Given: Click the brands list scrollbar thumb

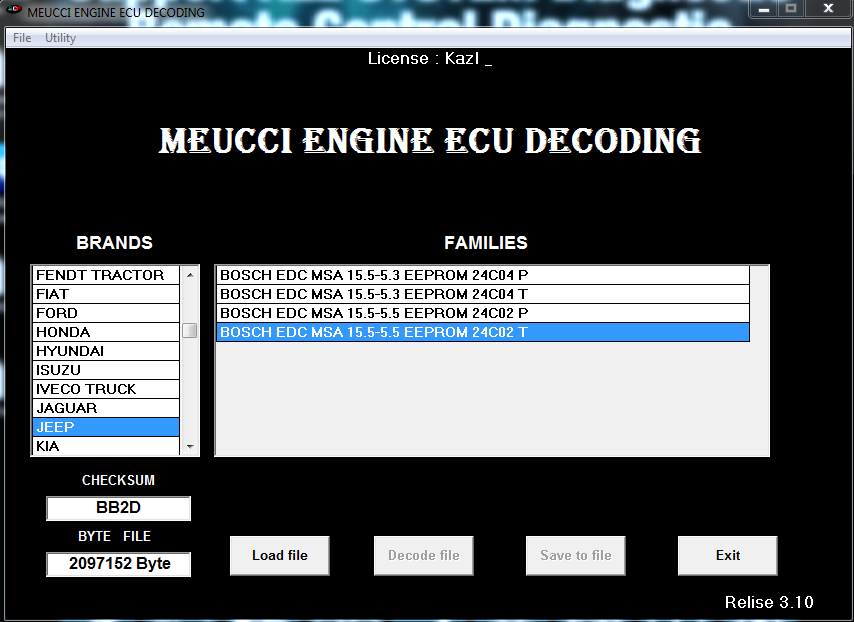Looking at the screenshot, I should point(190,331).
